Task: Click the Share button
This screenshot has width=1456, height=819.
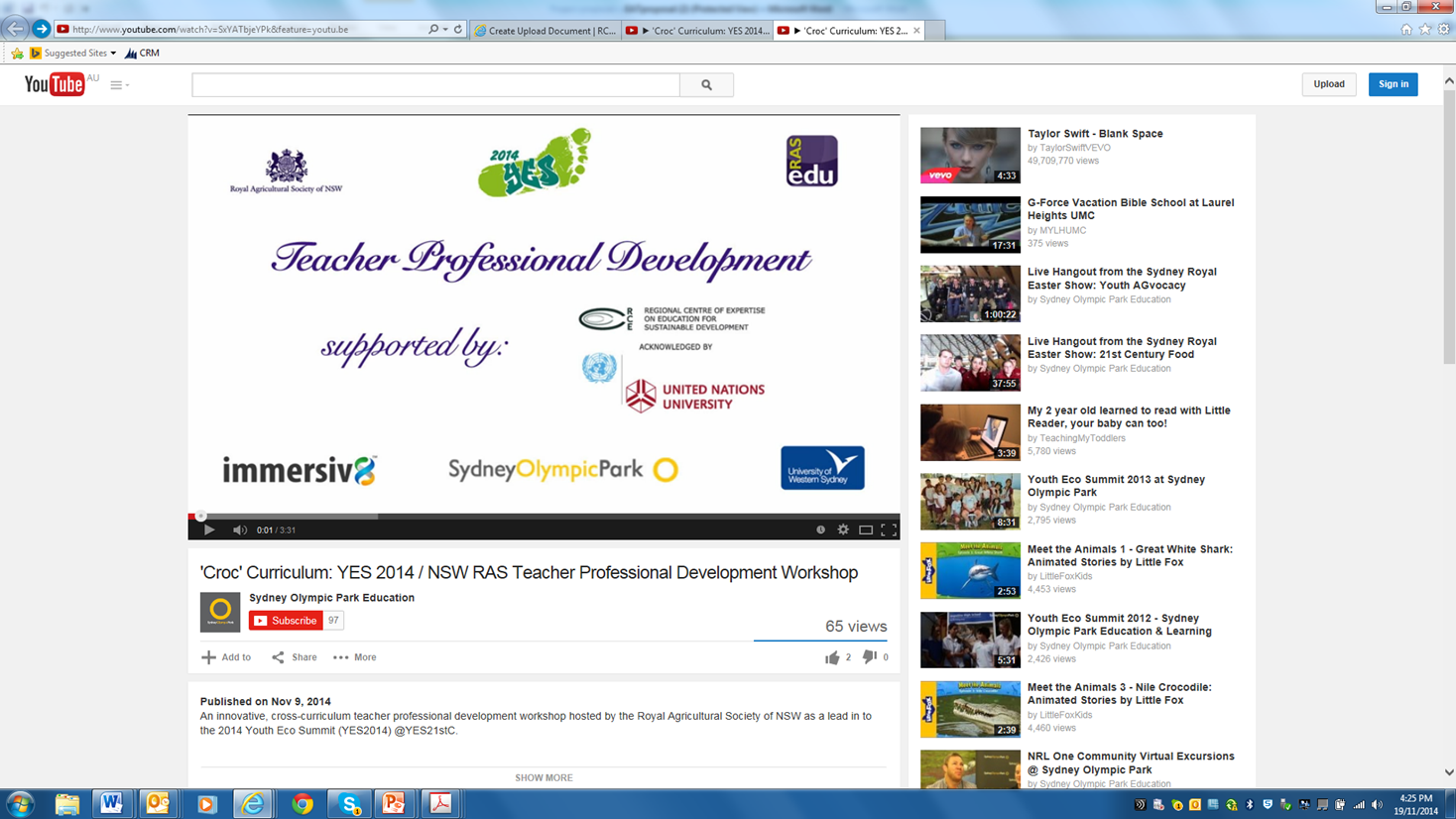Action: point(295,657)
